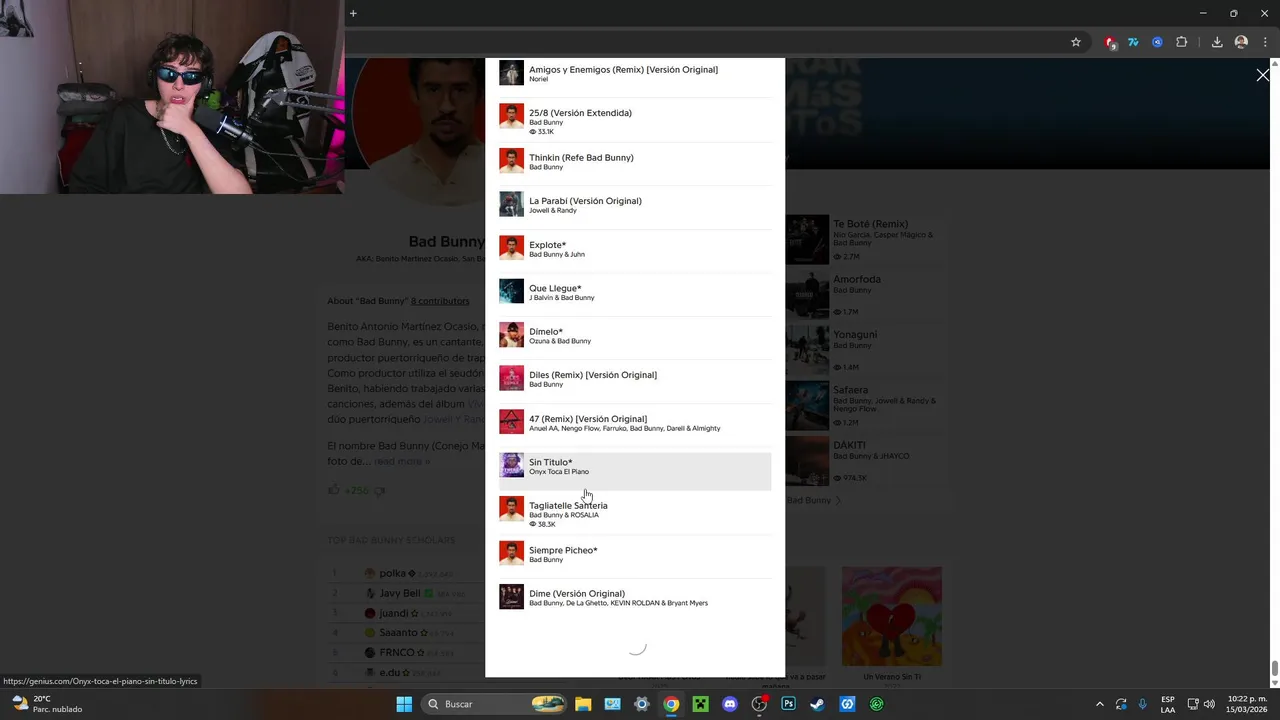Open the blue circular extension icon

pyautogui.click(x=1157, y=42)
